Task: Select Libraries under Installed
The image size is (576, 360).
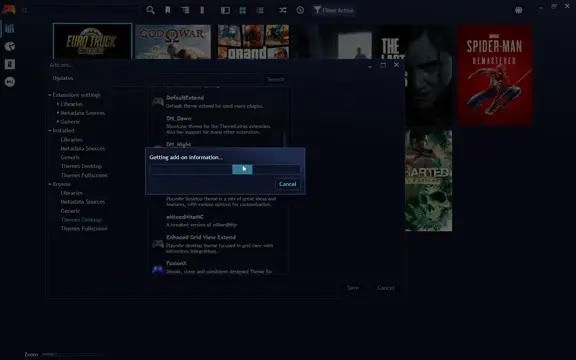Action: click(x=71, y=140)
